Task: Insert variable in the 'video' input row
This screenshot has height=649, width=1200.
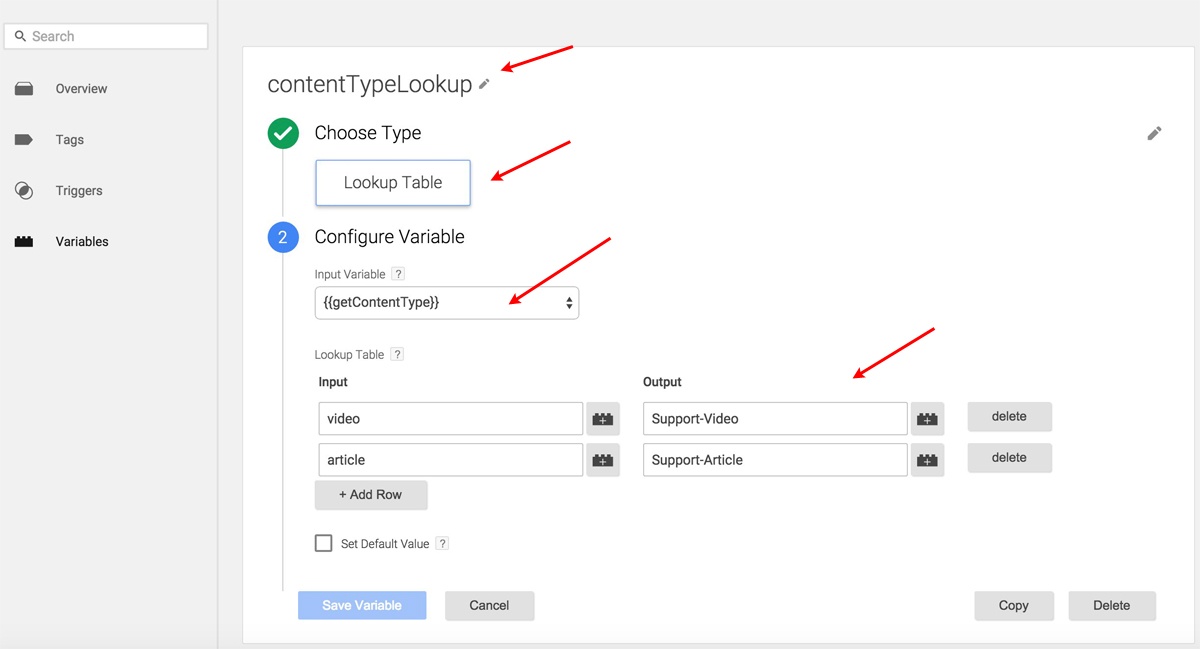Action: click(603, 419)
